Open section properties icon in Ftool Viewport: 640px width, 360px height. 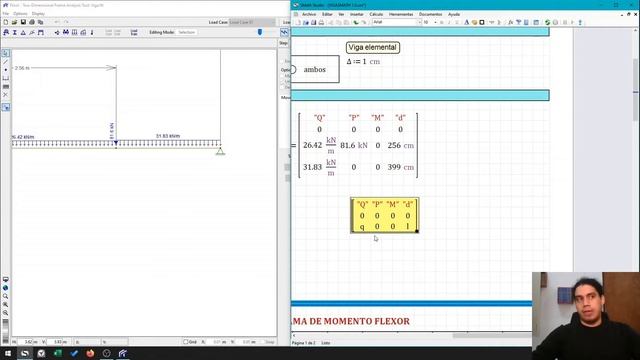(x=15, y=32)
